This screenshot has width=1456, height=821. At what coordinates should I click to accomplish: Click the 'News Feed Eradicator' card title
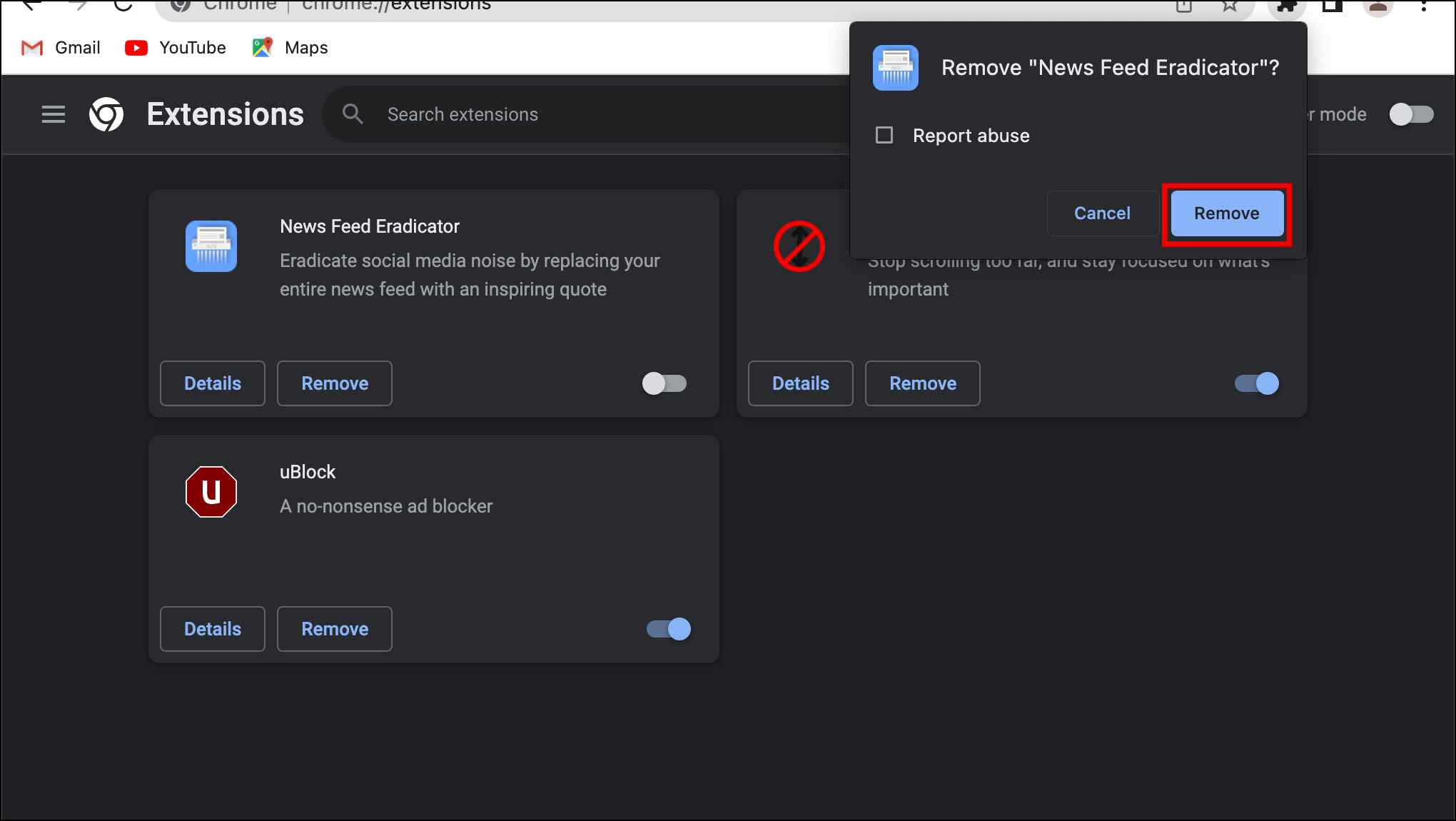(x=370, y=226)
